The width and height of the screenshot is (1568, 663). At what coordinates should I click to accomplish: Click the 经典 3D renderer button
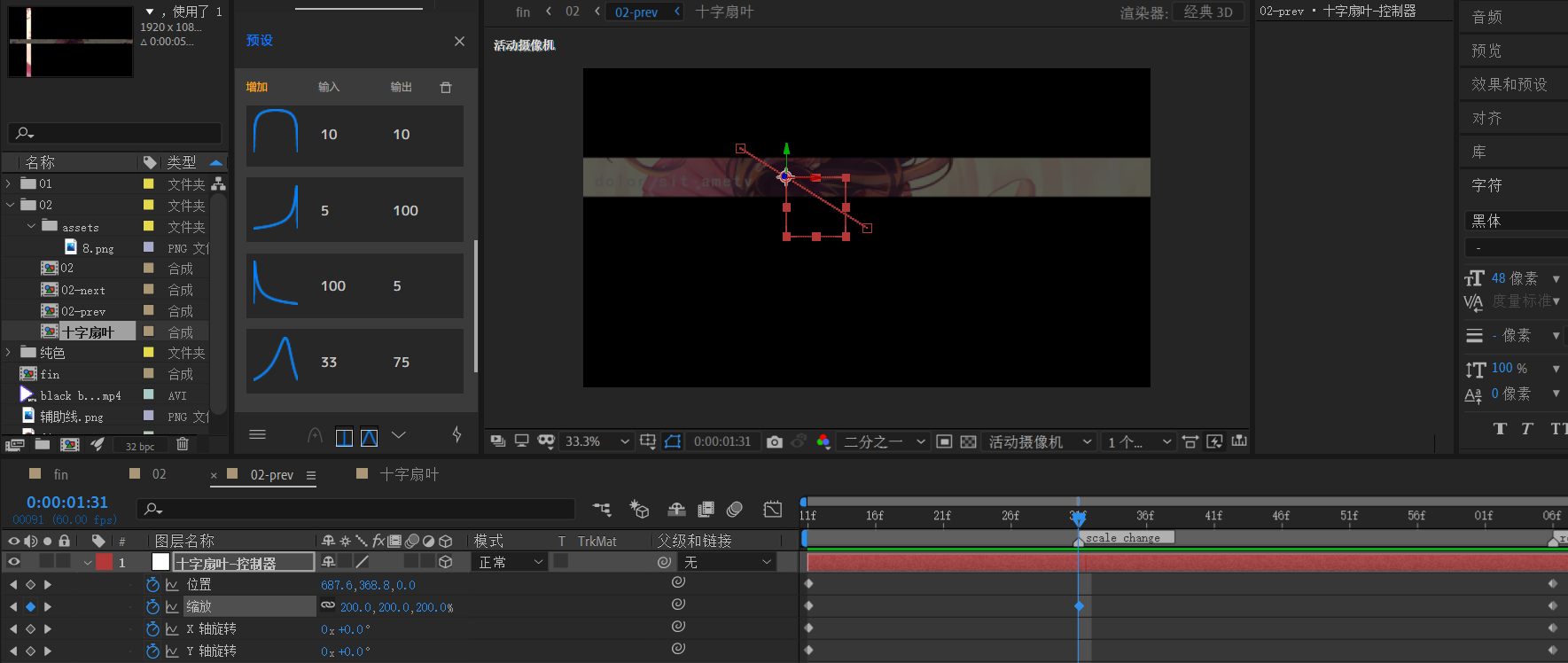coord(1208,12)
